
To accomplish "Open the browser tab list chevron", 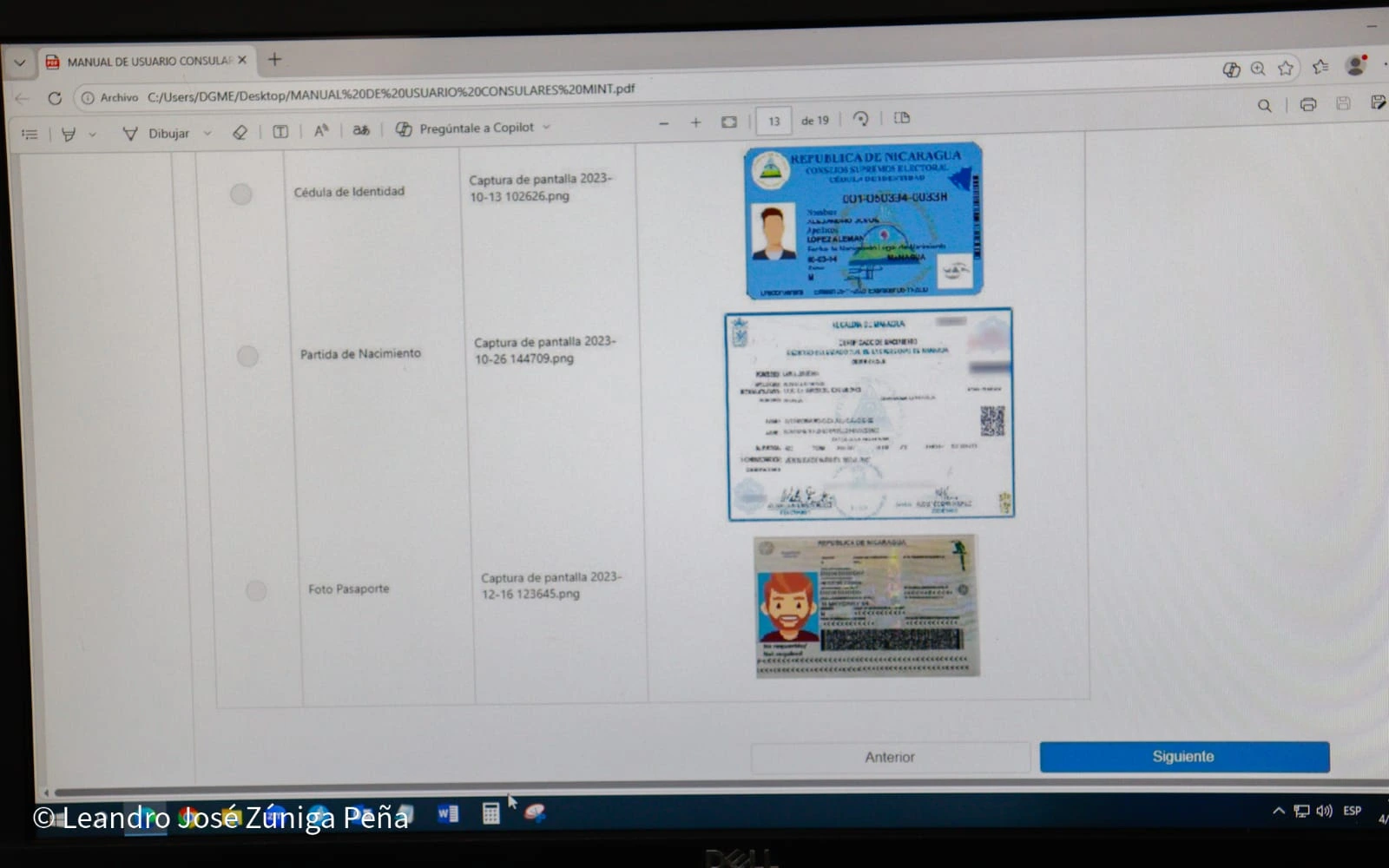I will (x=19, y=62).
